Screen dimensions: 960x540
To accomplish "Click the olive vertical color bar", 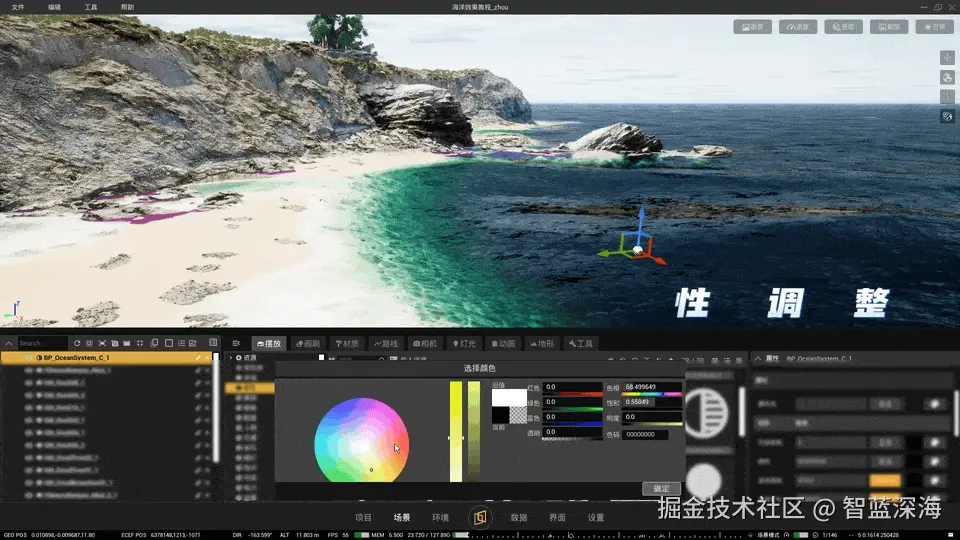I will point(474,431).
